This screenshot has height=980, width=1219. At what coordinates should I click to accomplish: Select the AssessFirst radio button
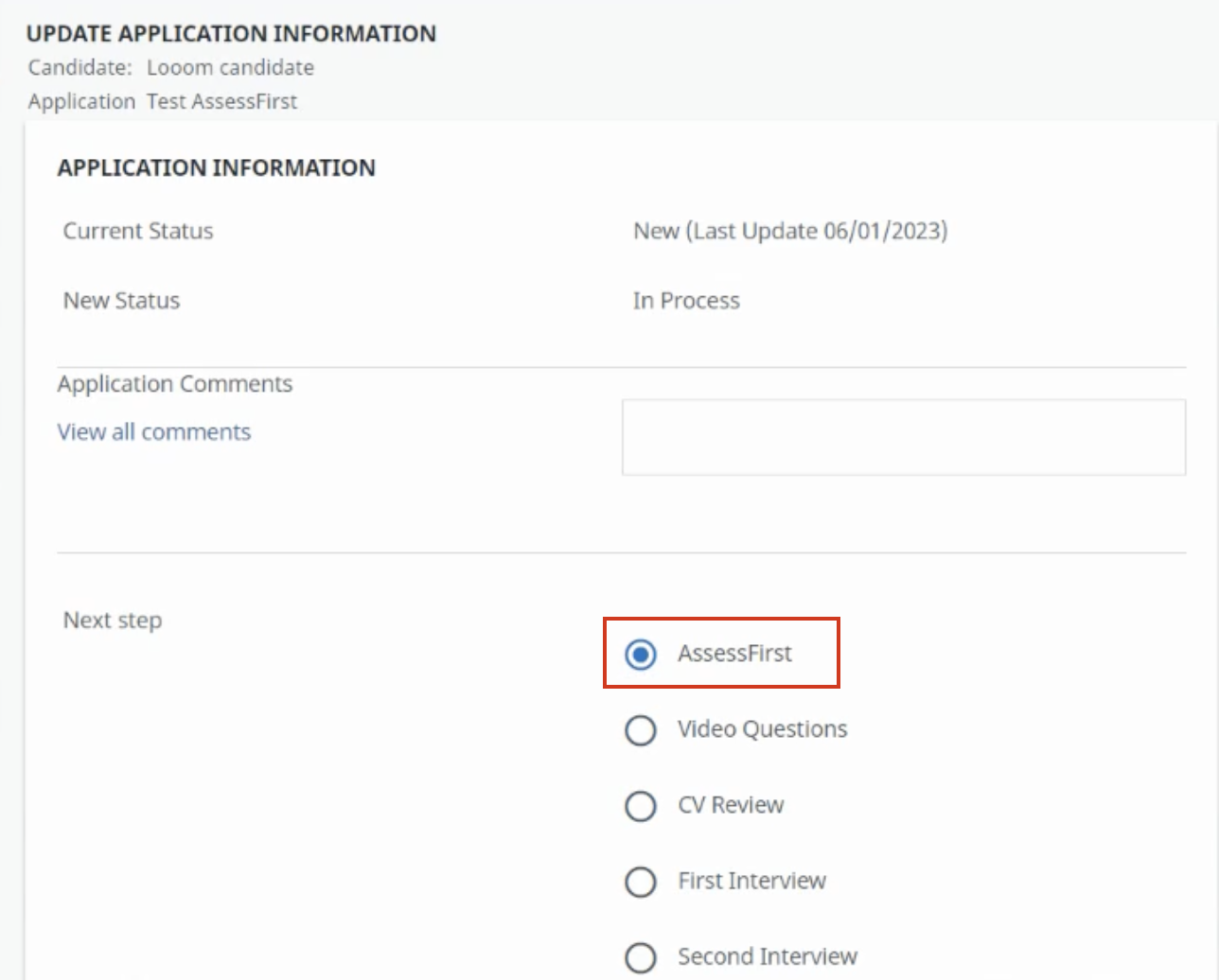pos(641,654)
